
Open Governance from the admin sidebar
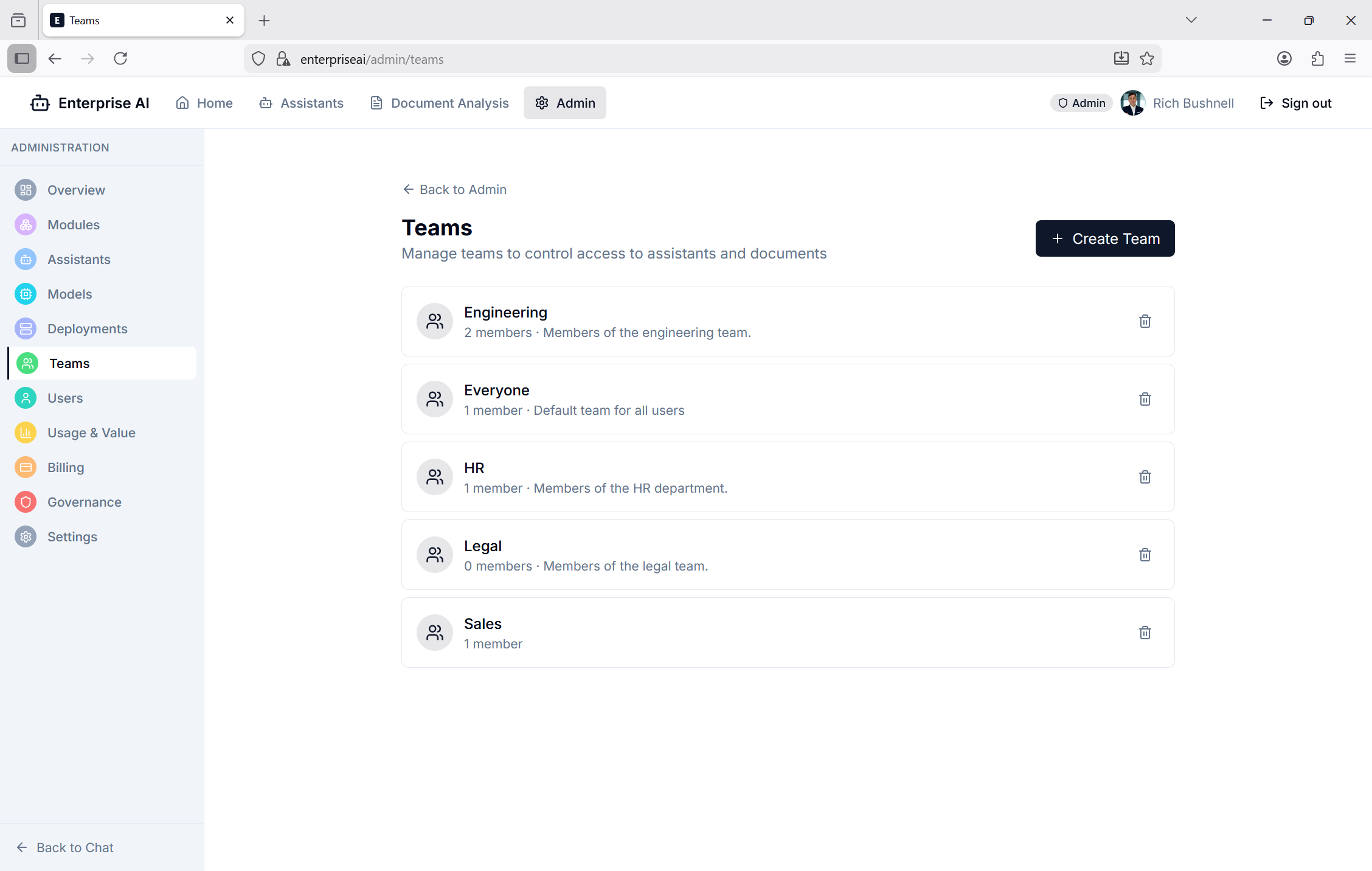(84, 502)
